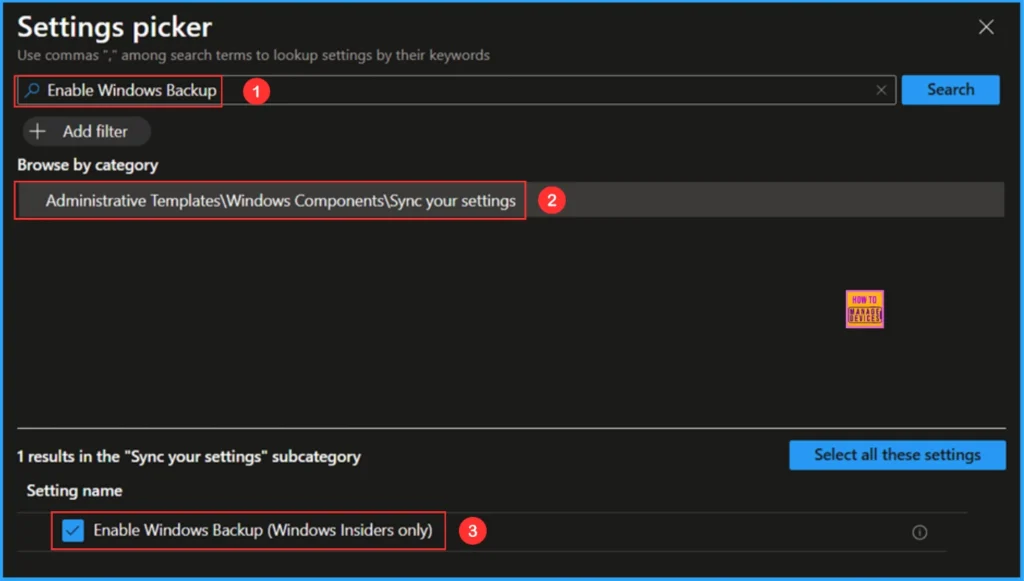The height and width of the screenshot is (581, 1024).
Task: Uncheck Enable Windows Backup (Windows Insiders only)
Action: 73,530
